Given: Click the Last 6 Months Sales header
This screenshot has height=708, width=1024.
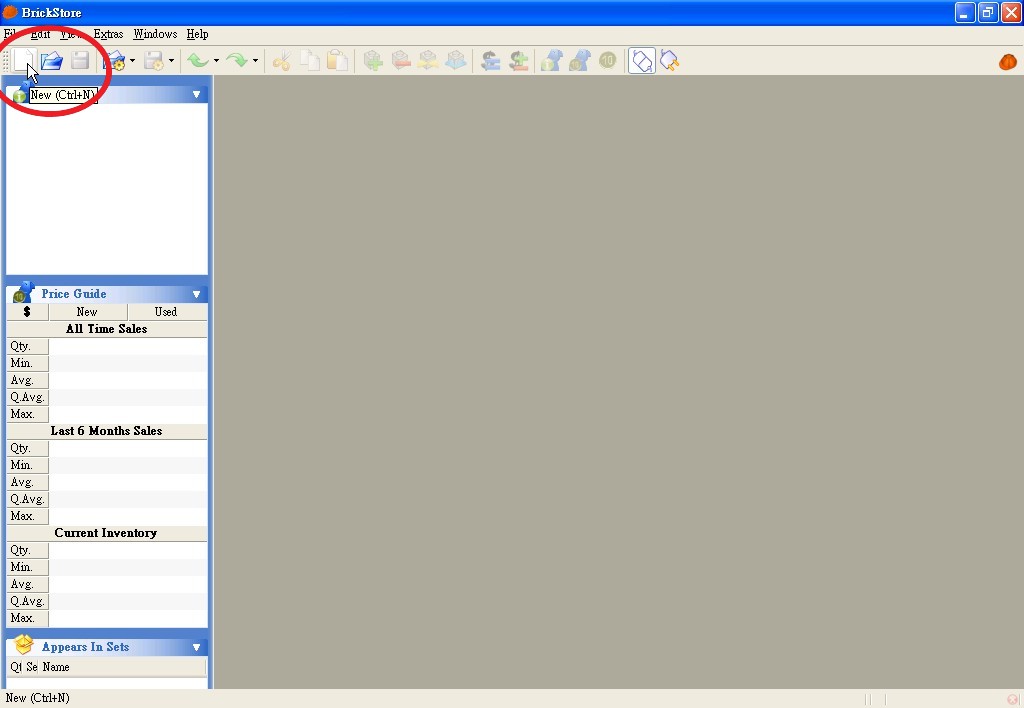Looking at the screenshot, I should (x=106, y=430).
